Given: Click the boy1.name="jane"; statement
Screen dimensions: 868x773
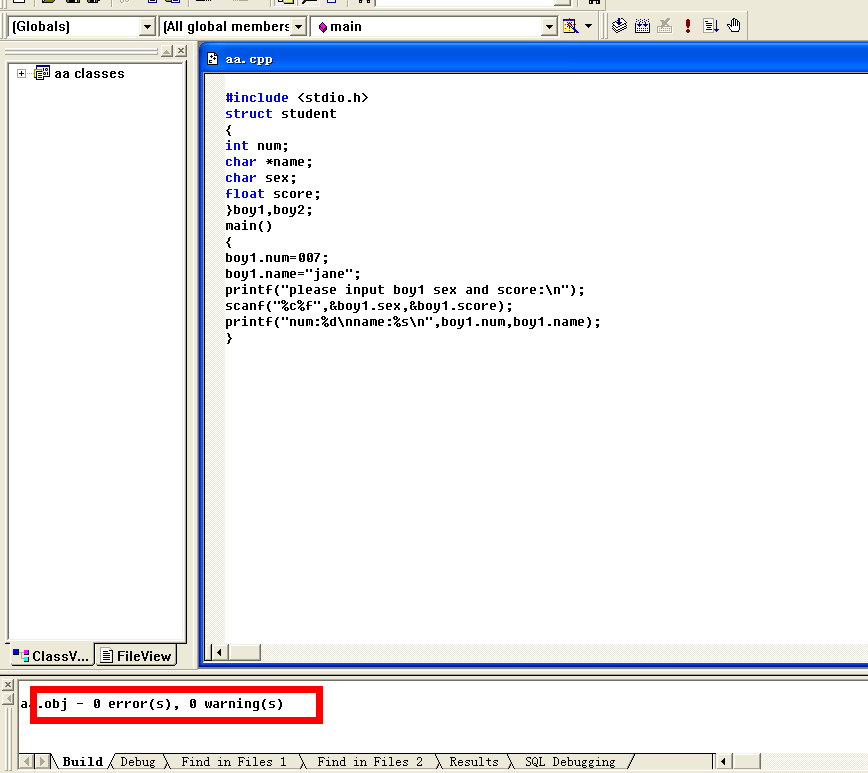Looking at the screenshot, I should click(x=293, y=274).
